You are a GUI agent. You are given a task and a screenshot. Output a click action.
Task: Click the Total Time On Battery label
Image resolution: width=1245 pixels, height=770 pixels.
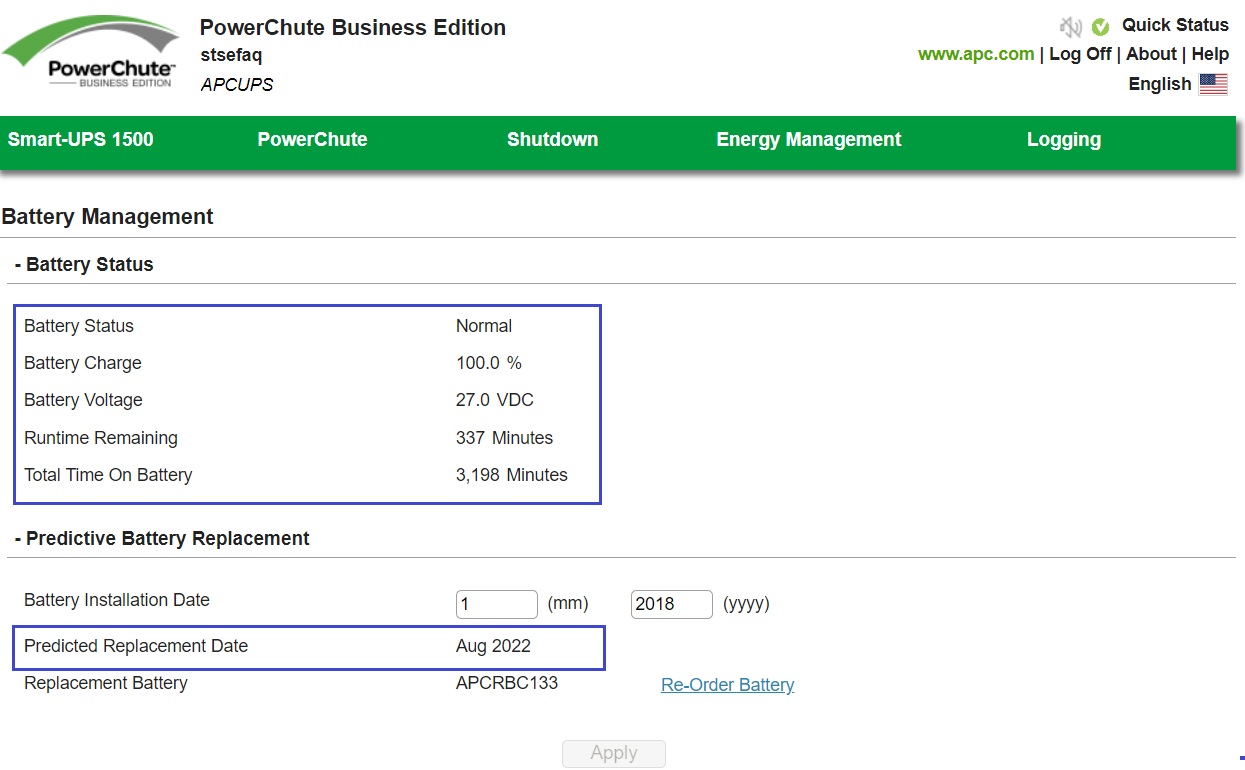[x=108, y=475]
